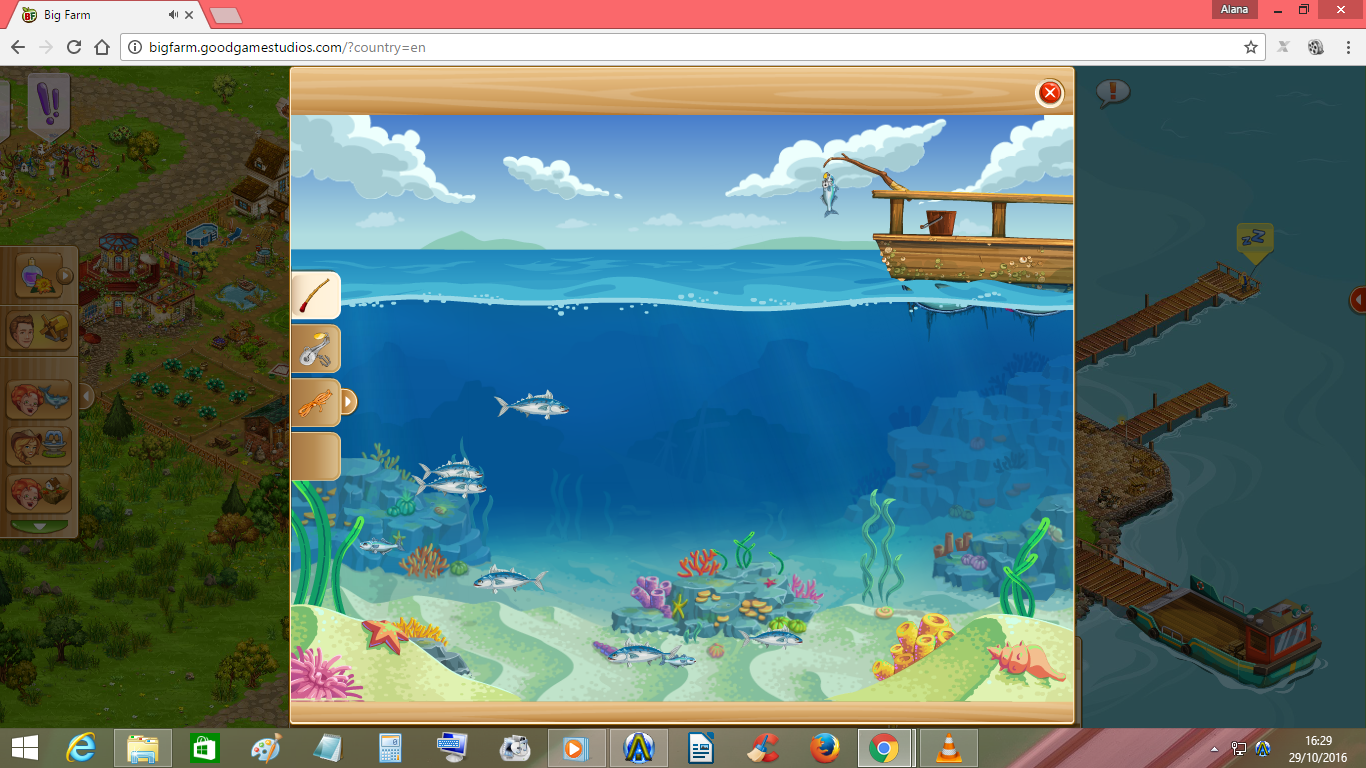This screenshot has height=768, width=1366.
Task: Select the orange fishing line tab
Action: pos(315,403)
